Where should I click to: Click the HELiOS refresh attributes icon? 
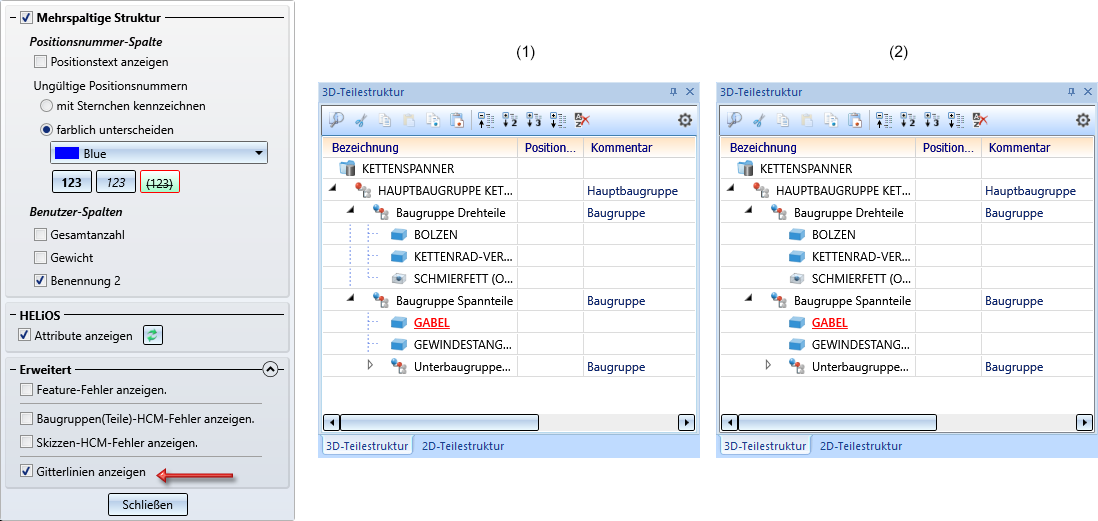click(153, 335)
